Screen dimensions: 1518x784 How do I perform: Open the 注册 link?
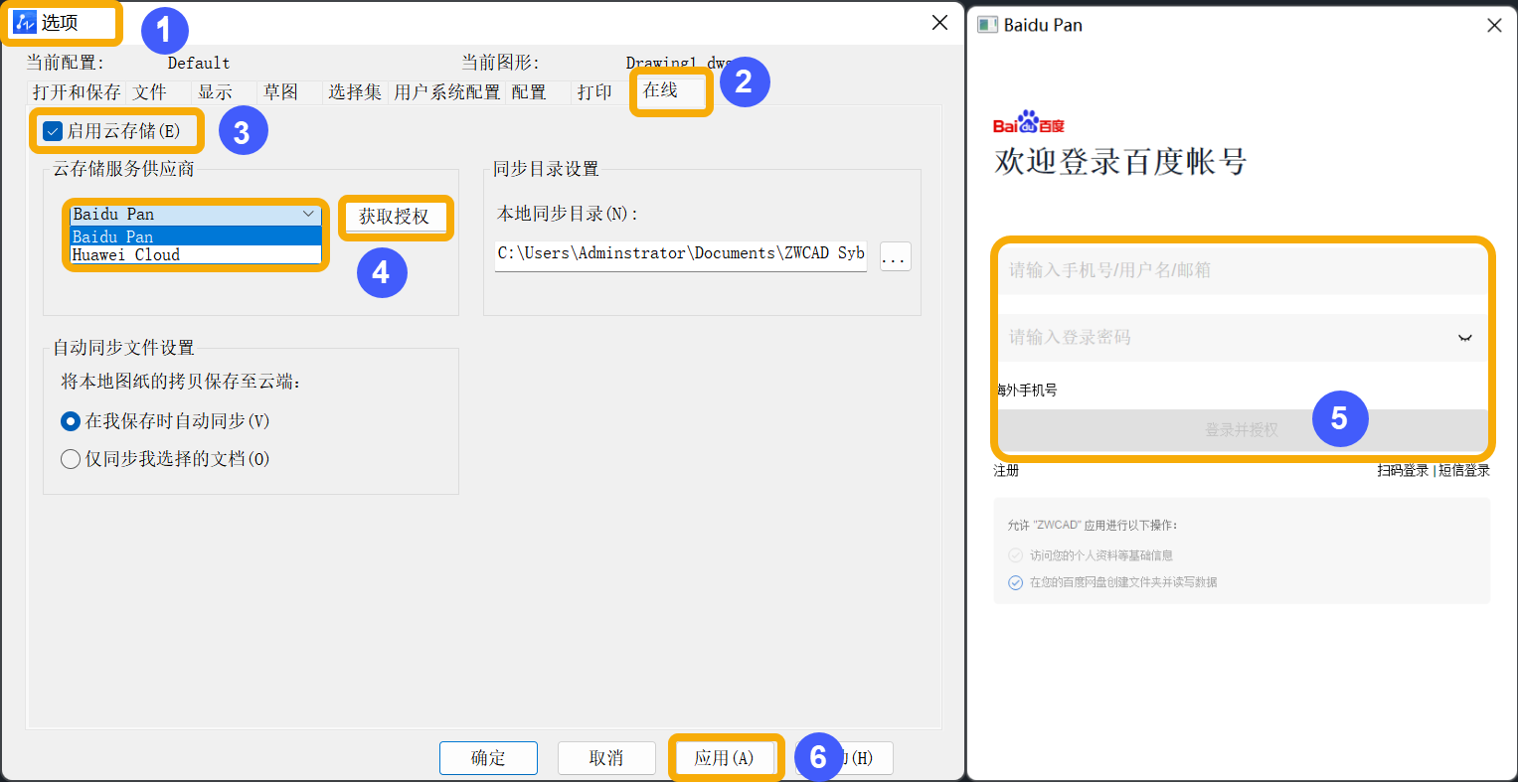pos(1006,471)
